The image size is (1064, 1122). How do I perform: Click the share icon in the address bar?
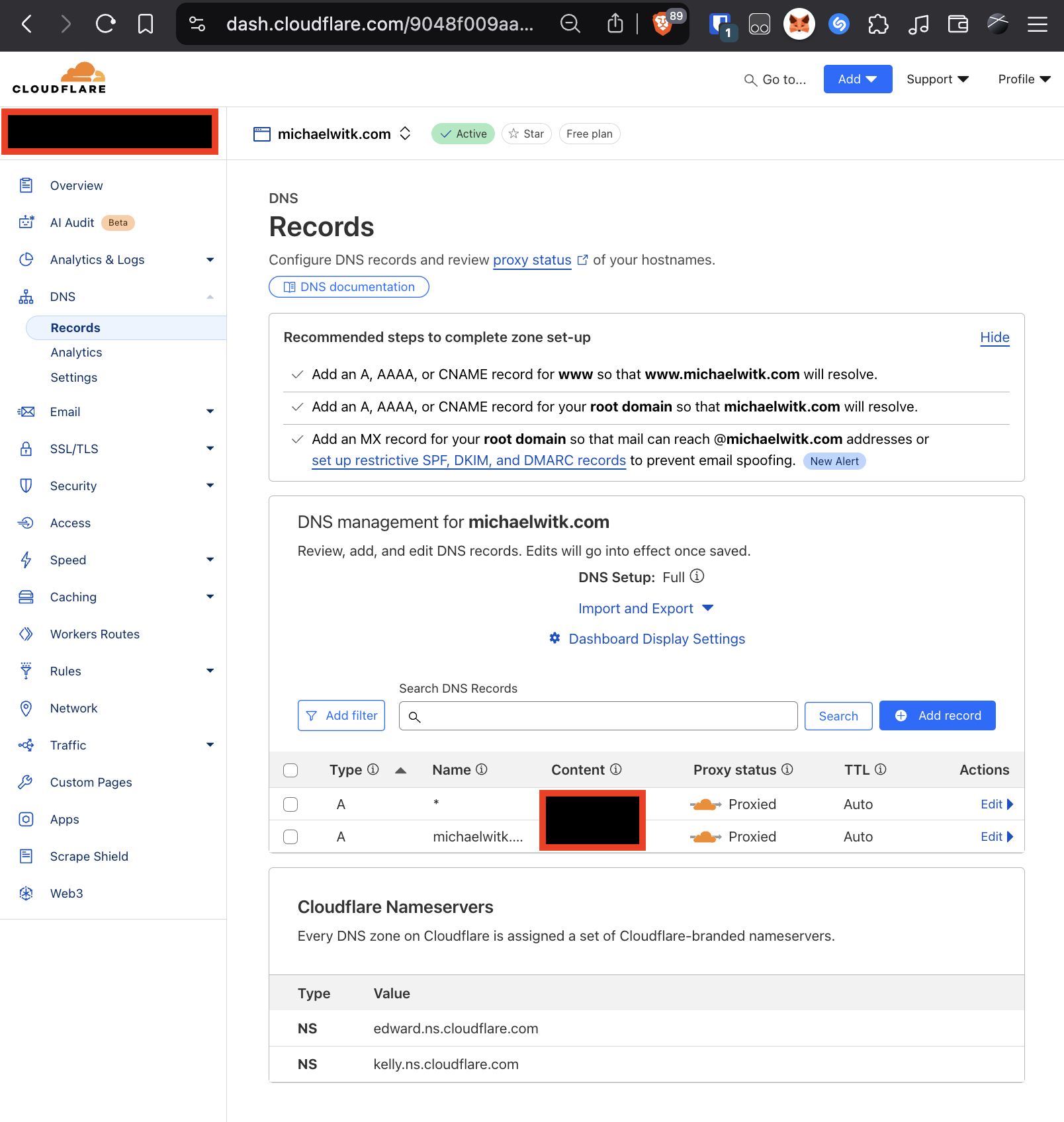pyautogui.click(x=615, y=24)
